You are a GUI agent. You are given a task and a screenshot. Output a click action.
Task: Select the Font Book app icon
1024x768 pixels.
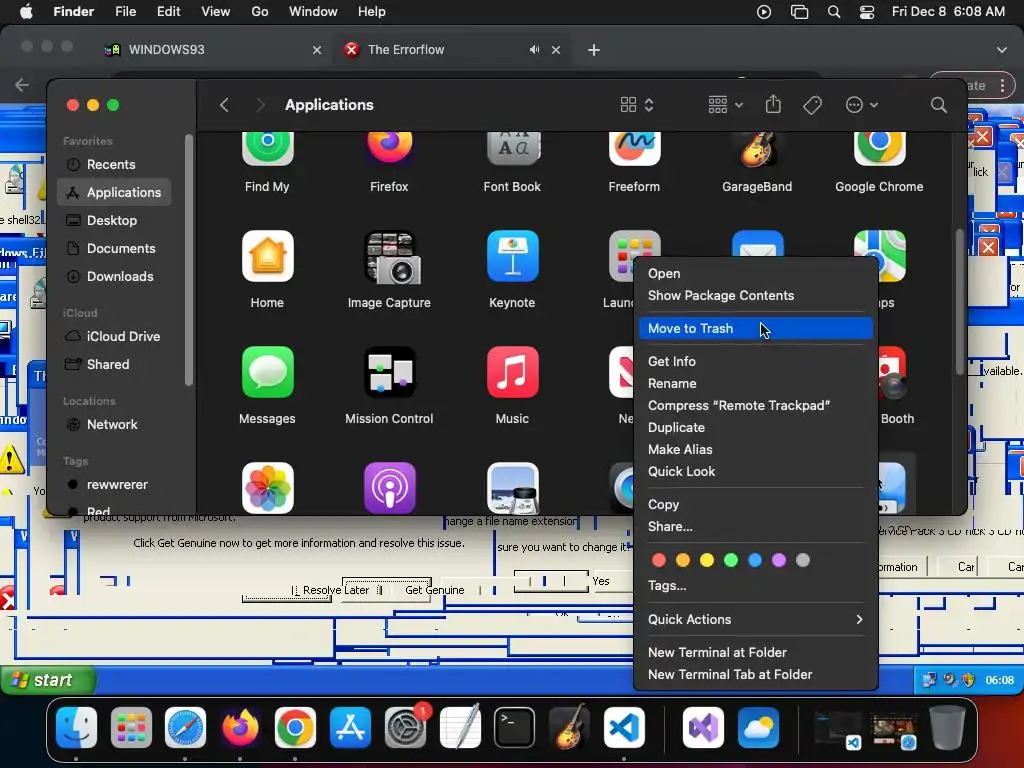pyautogui.click(x=512, y=148)
